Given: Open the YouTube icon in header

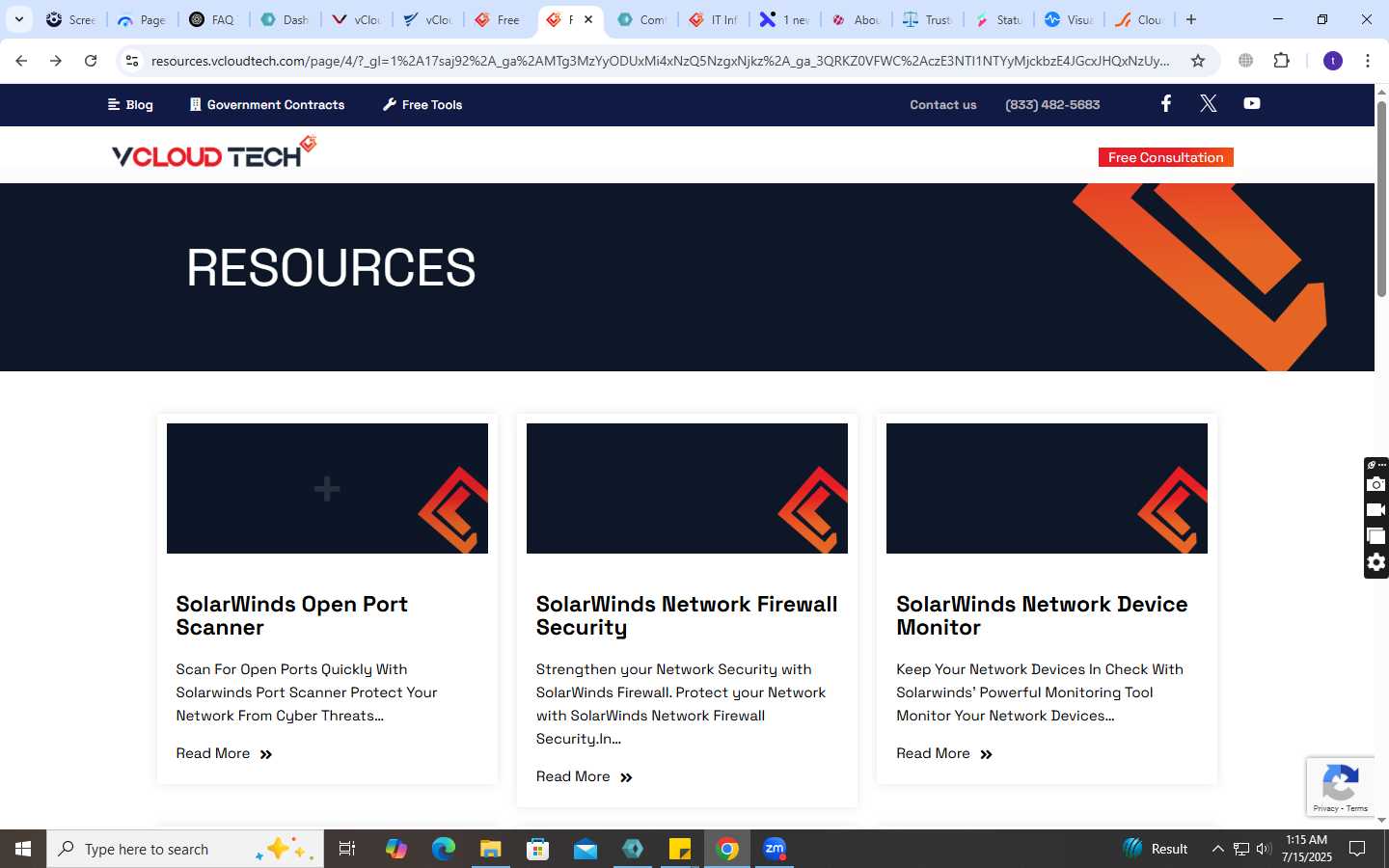Looking at the screenshot, I should tap(1251, 103).
